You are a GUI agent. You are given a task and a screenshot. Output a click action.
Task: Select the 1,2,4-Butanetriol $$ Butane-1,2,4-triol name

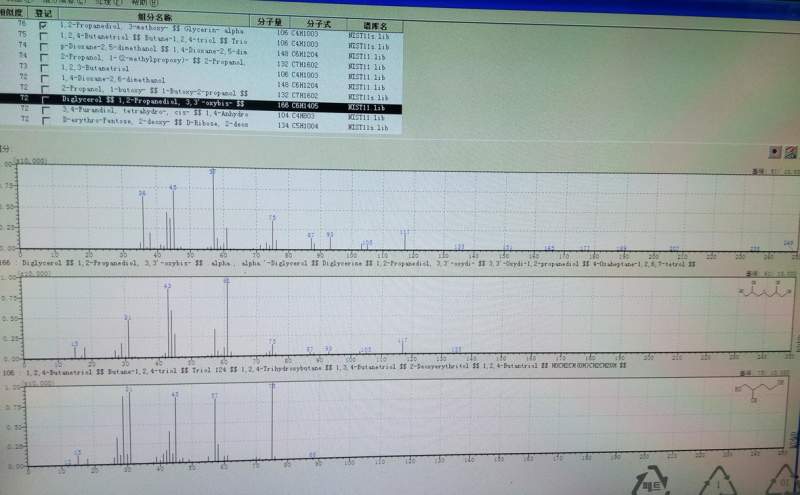pos(154,39)
